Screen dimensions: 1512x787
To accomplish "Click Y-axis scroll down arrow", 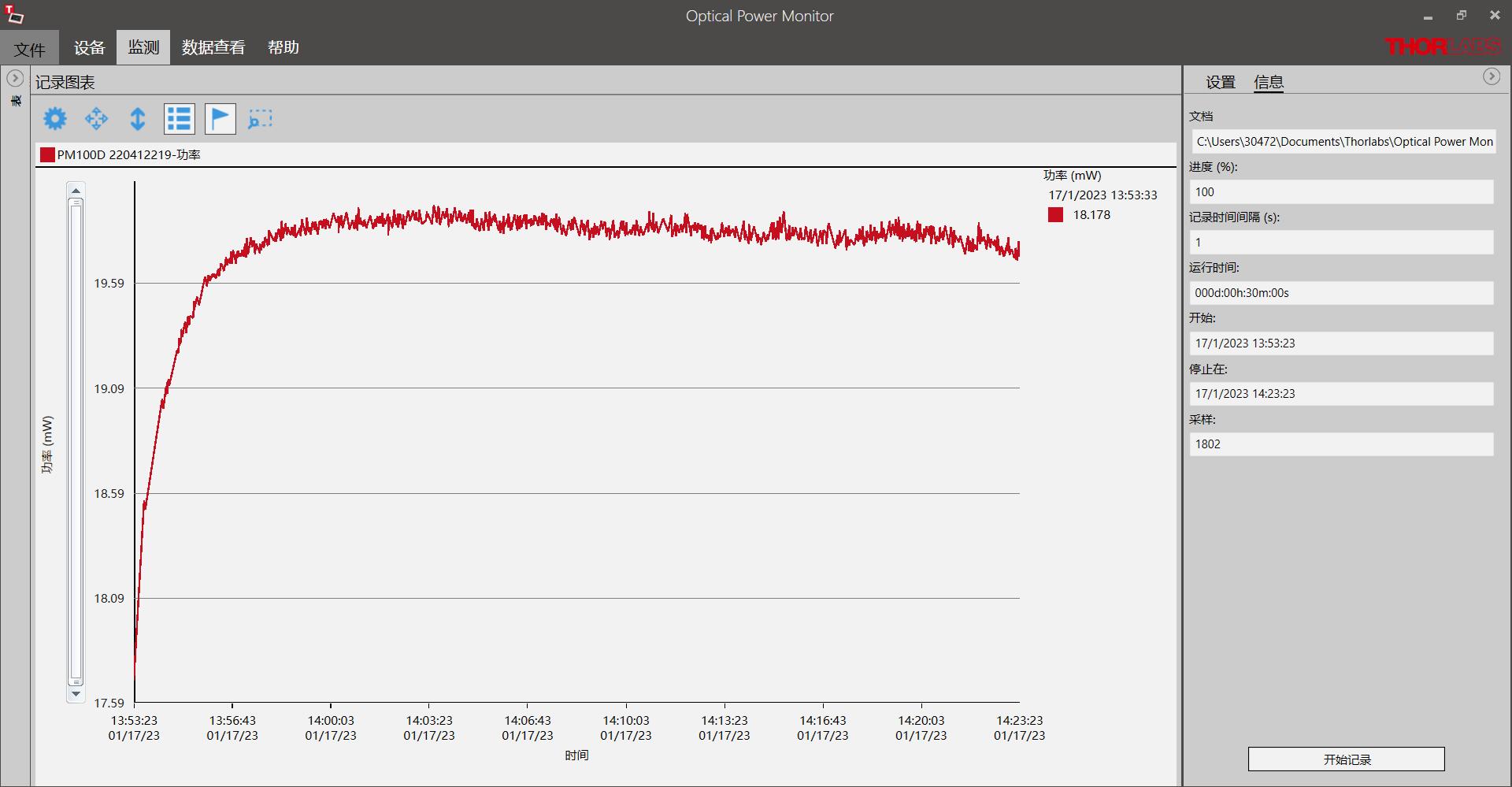I will pos(76,694).
